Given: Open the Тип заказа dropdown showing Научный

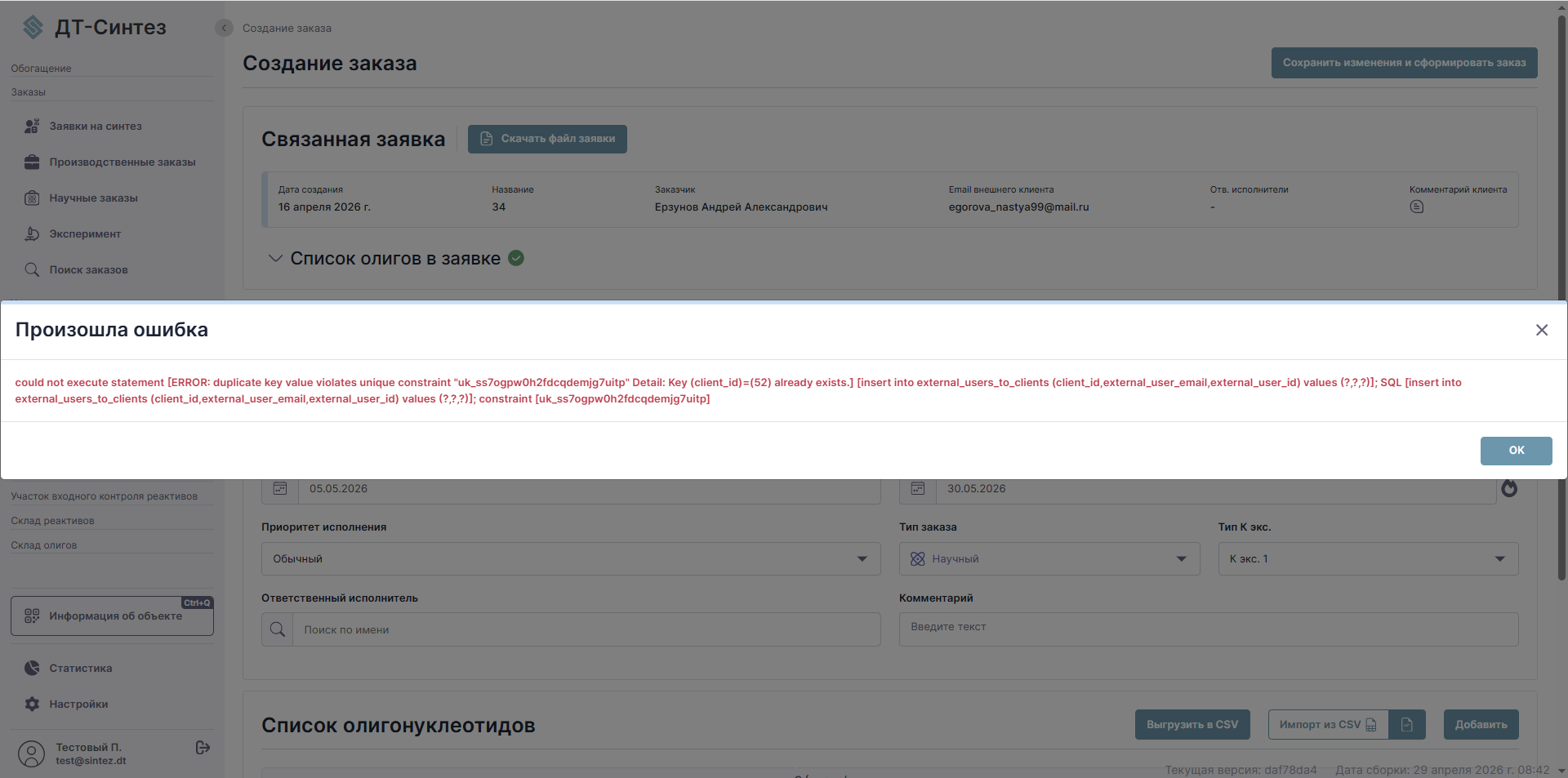Looking at the screenshot, I should (x=1049, y=559).
